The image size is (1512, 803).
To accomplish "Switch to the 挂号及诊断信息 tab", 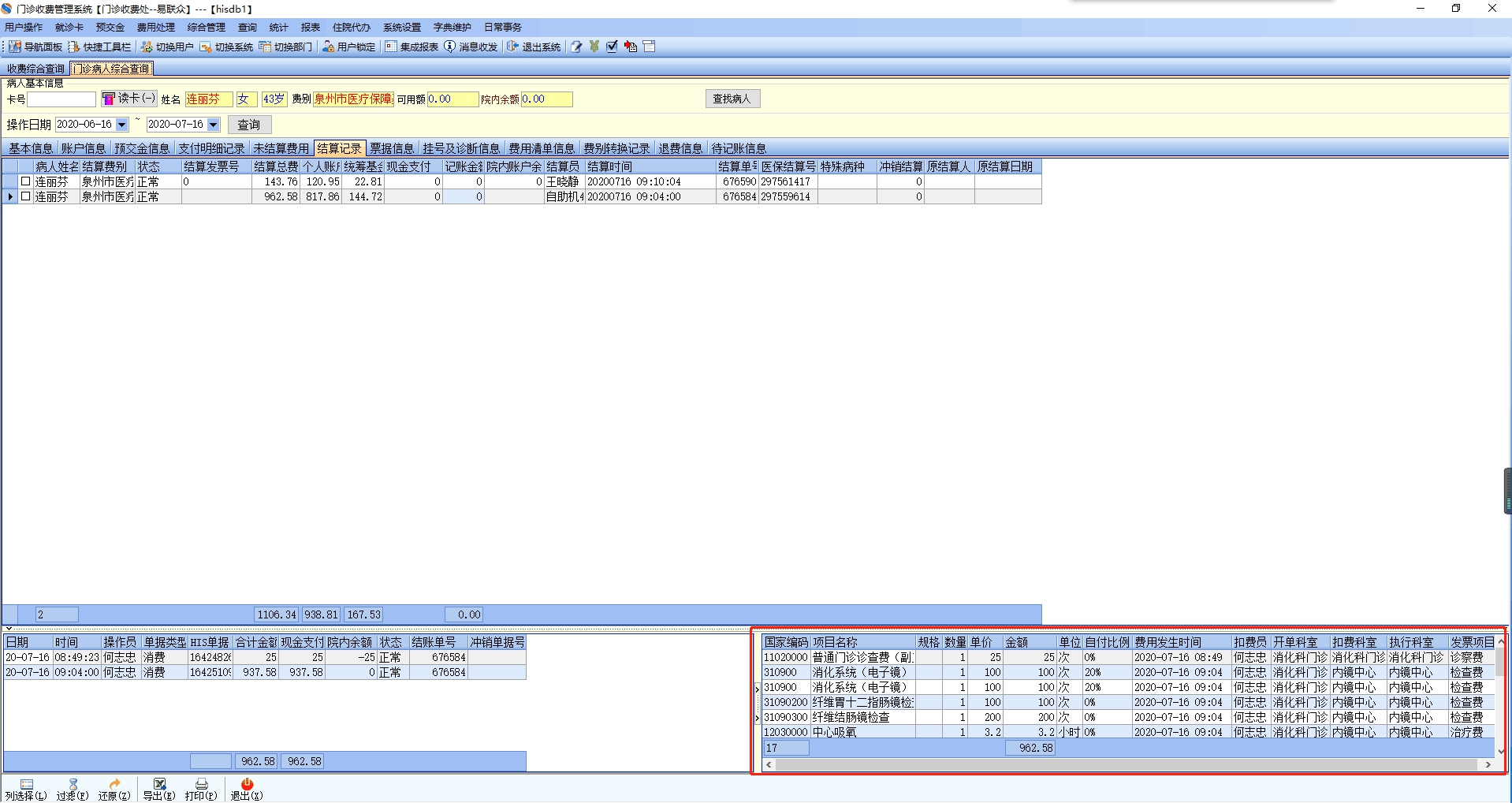I will (x=461, y=148).
